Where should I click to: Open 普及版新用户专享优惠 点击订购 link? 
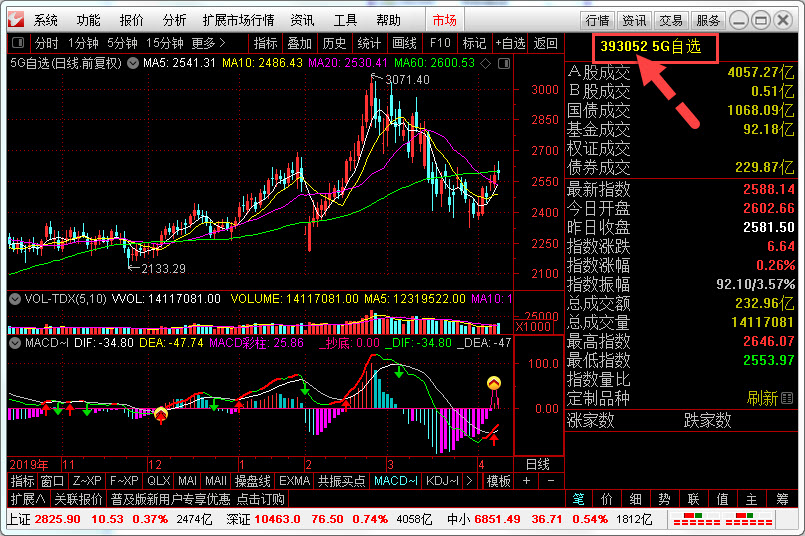point(198,499)
